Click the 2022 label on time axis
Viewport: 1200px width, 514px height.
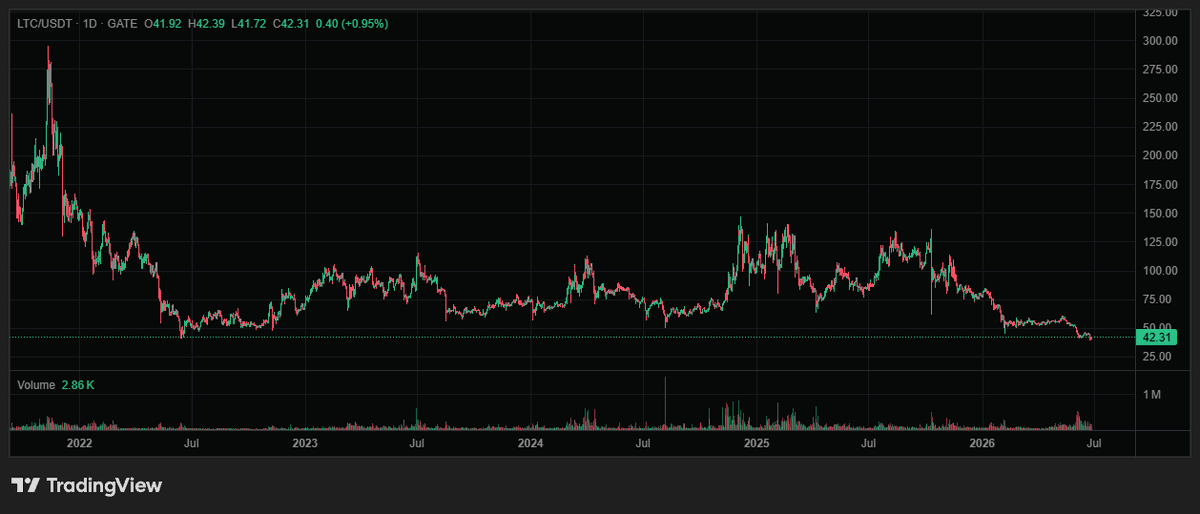pos(79,443)
